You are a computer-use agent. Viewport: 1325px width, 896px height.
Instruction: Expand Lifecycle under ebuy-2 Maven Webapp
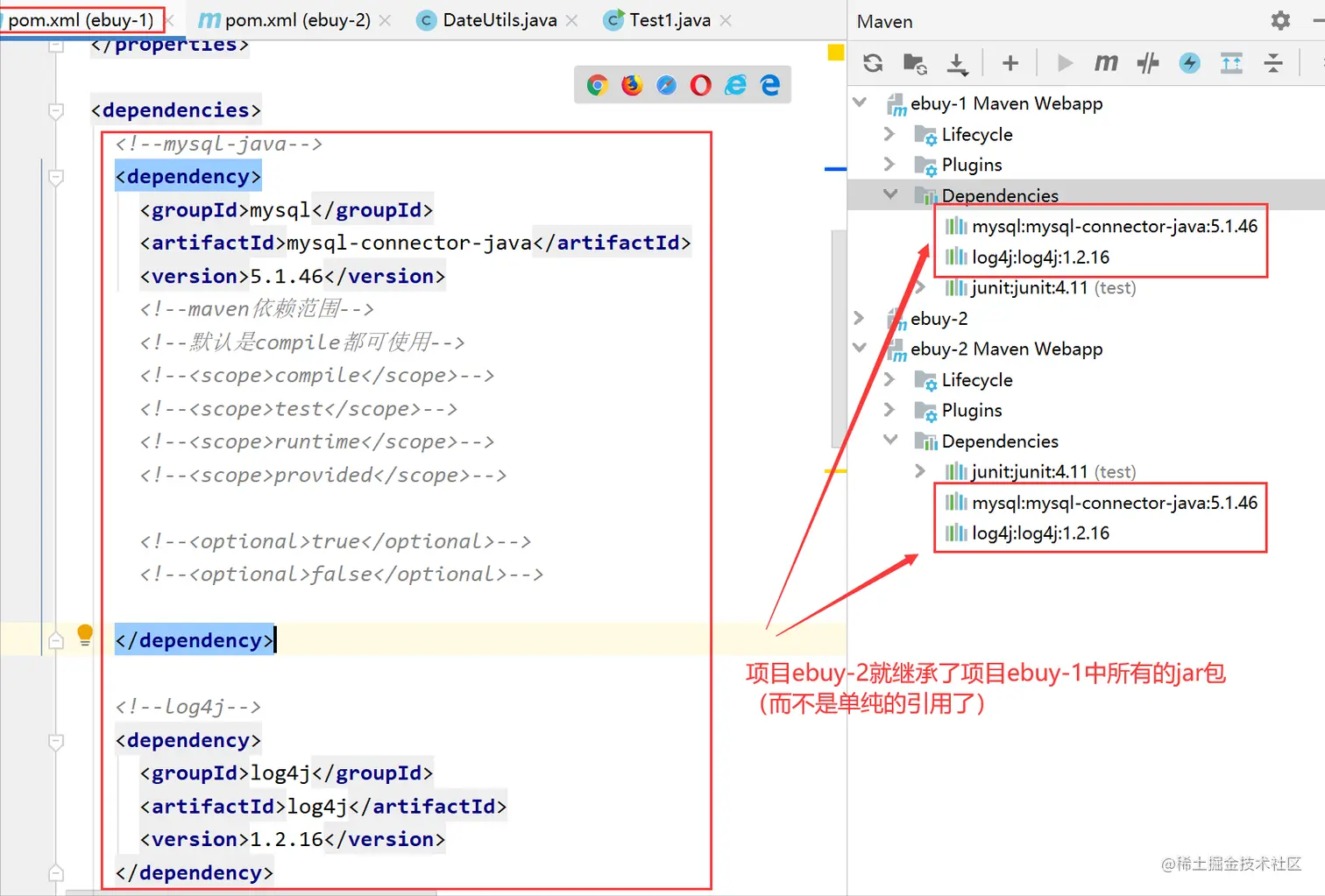click(x=889, y=378)
